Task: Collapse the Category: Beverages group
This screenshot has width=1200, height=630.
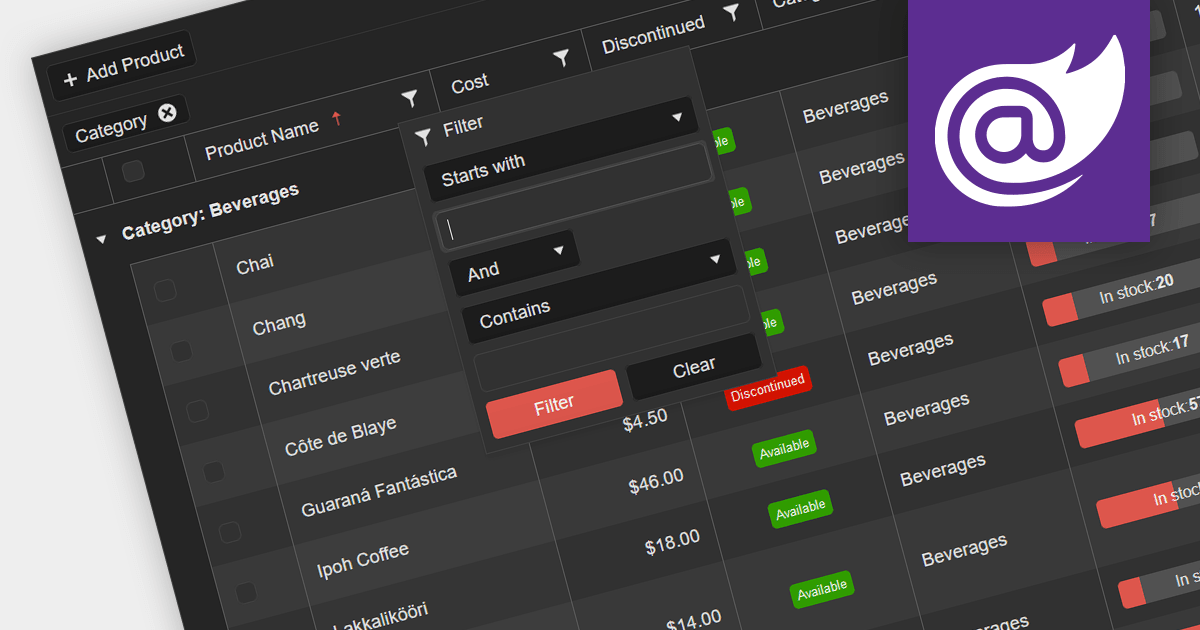Action: (x=100, y=239)
